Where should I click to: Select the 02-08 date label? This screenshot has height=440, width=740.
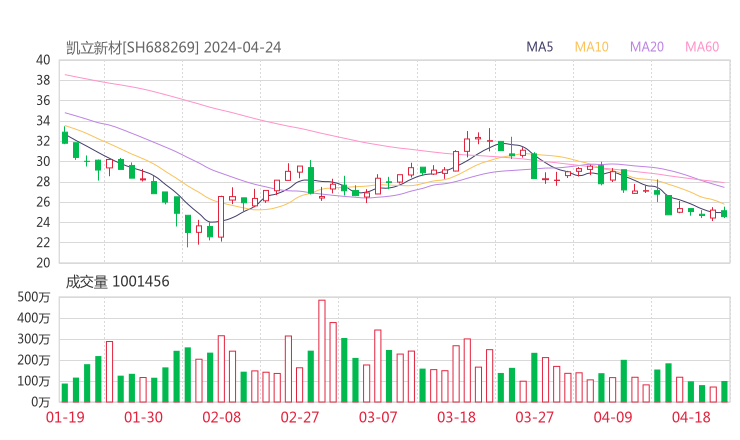222,417
